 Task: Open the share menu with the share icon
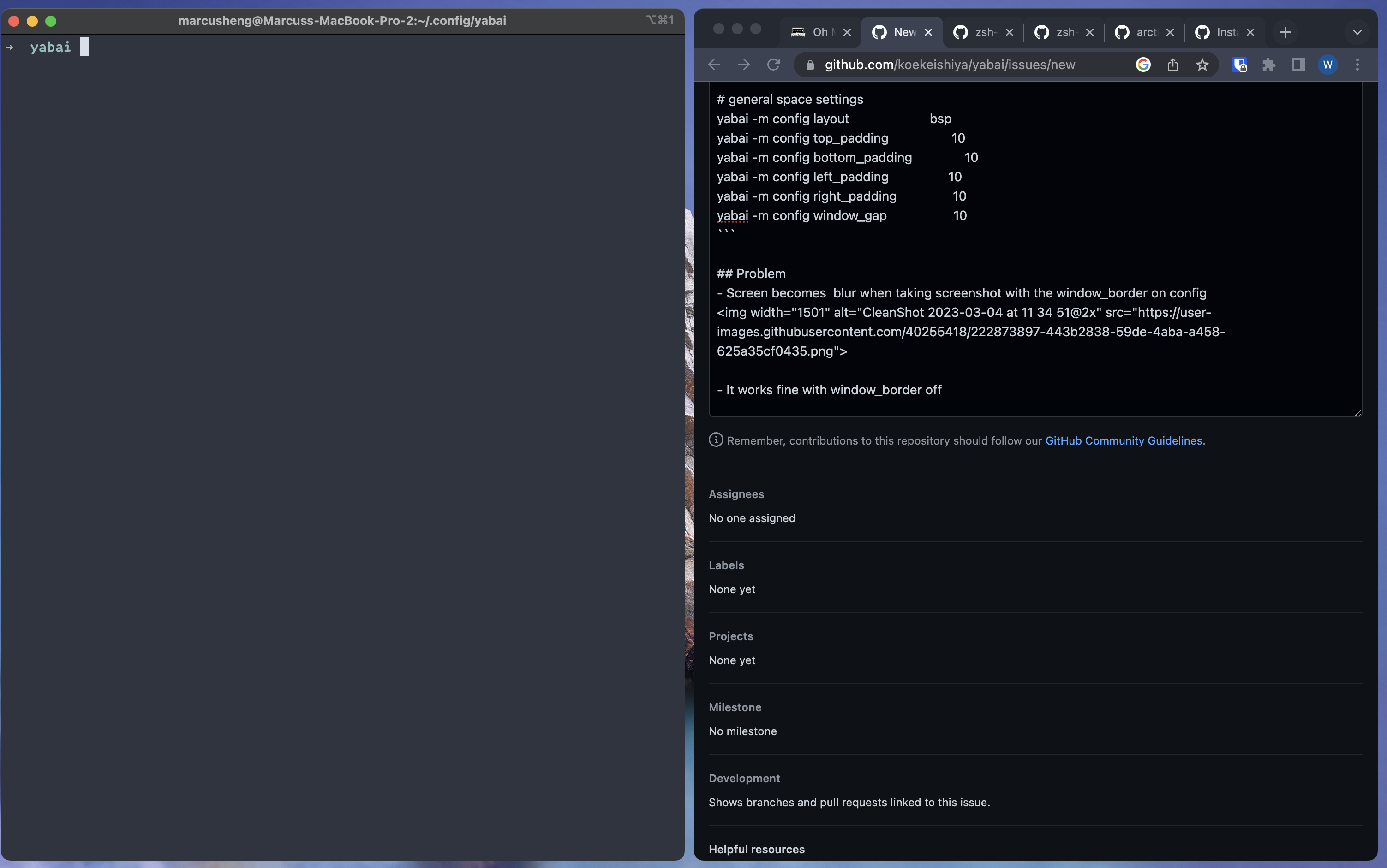click(x=1172, y=64)
